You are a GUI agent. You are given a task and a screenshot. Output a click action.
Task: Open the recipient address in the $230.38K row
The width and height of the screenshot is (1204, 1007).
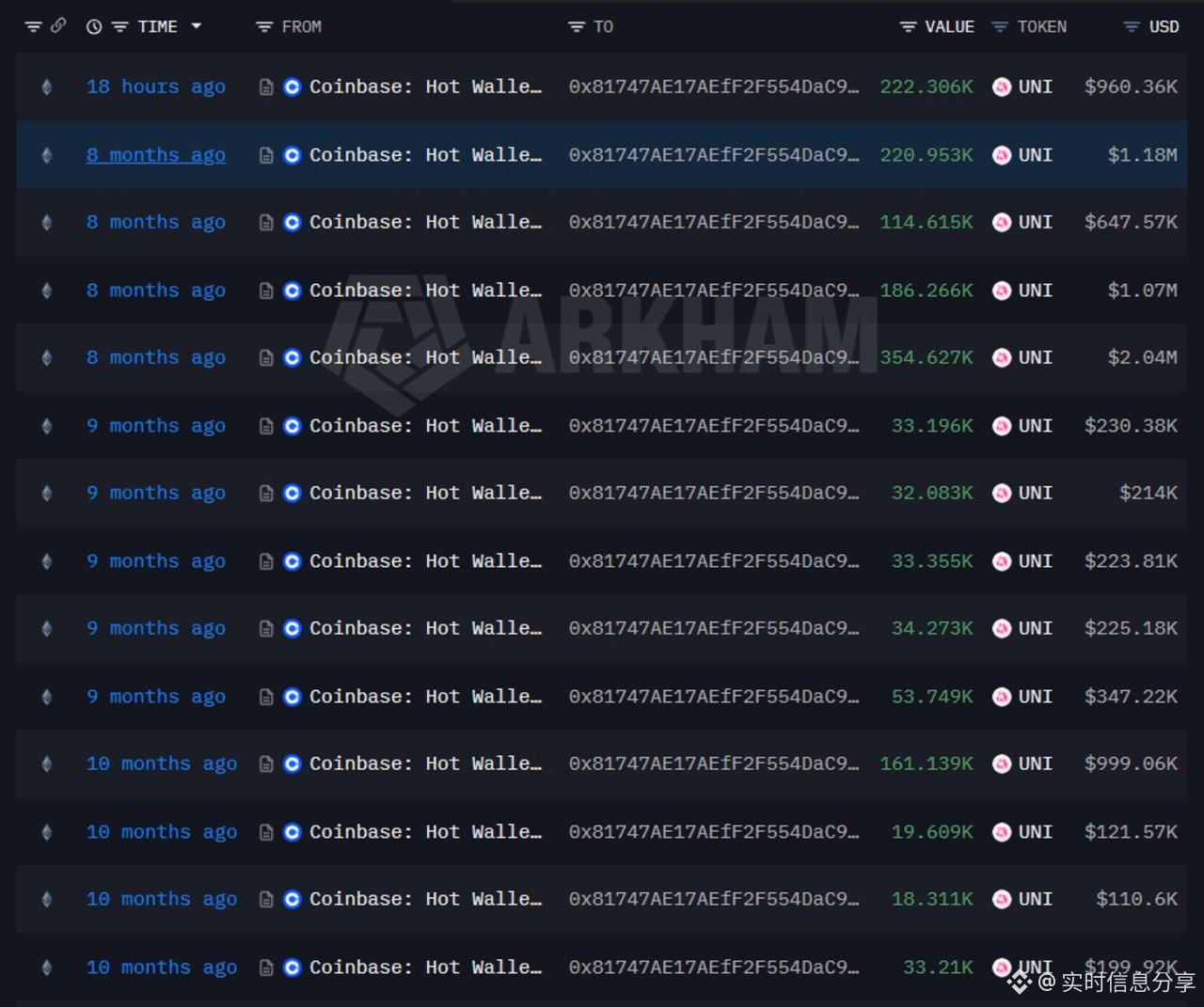pos(714,426)
